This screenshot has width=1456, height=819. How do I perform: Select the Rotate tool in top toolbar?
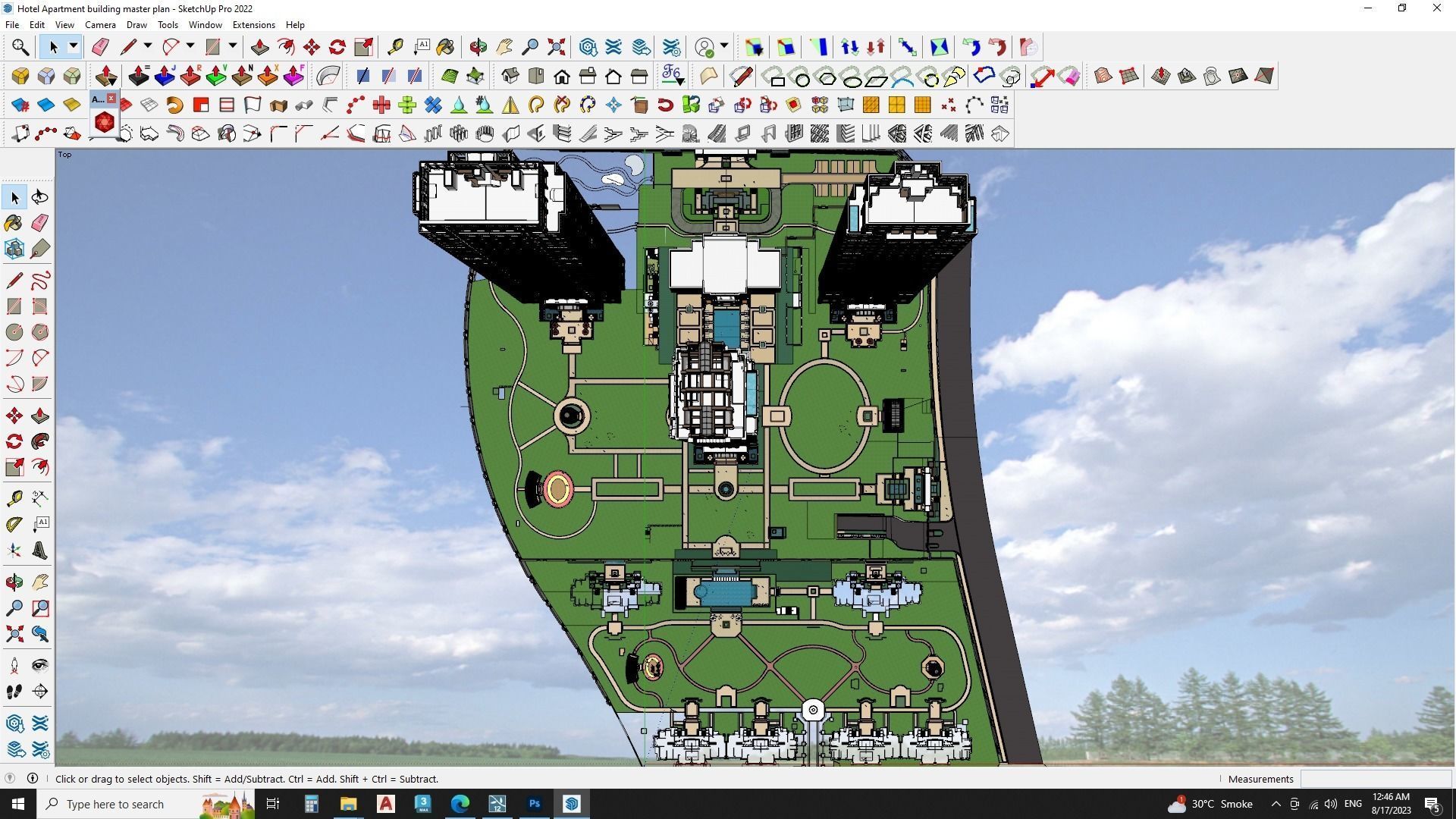(337, 47)
